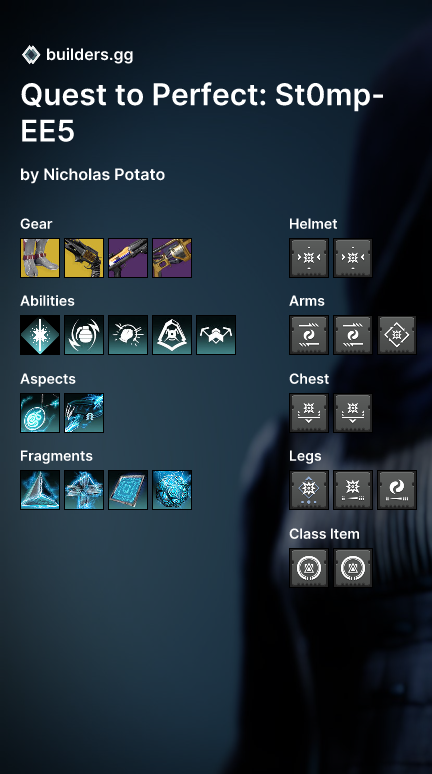The image size is (432, 774).
Task: Click the second Chest mod slot
Action: tap(353, 413)
